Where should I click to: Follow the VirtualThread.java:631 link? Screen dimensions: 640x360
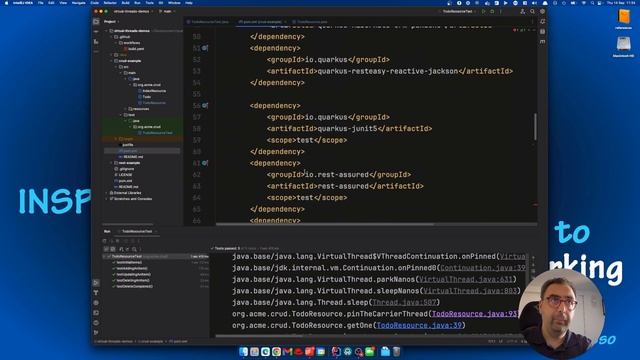pyautogui.click(x=465, y=280)
